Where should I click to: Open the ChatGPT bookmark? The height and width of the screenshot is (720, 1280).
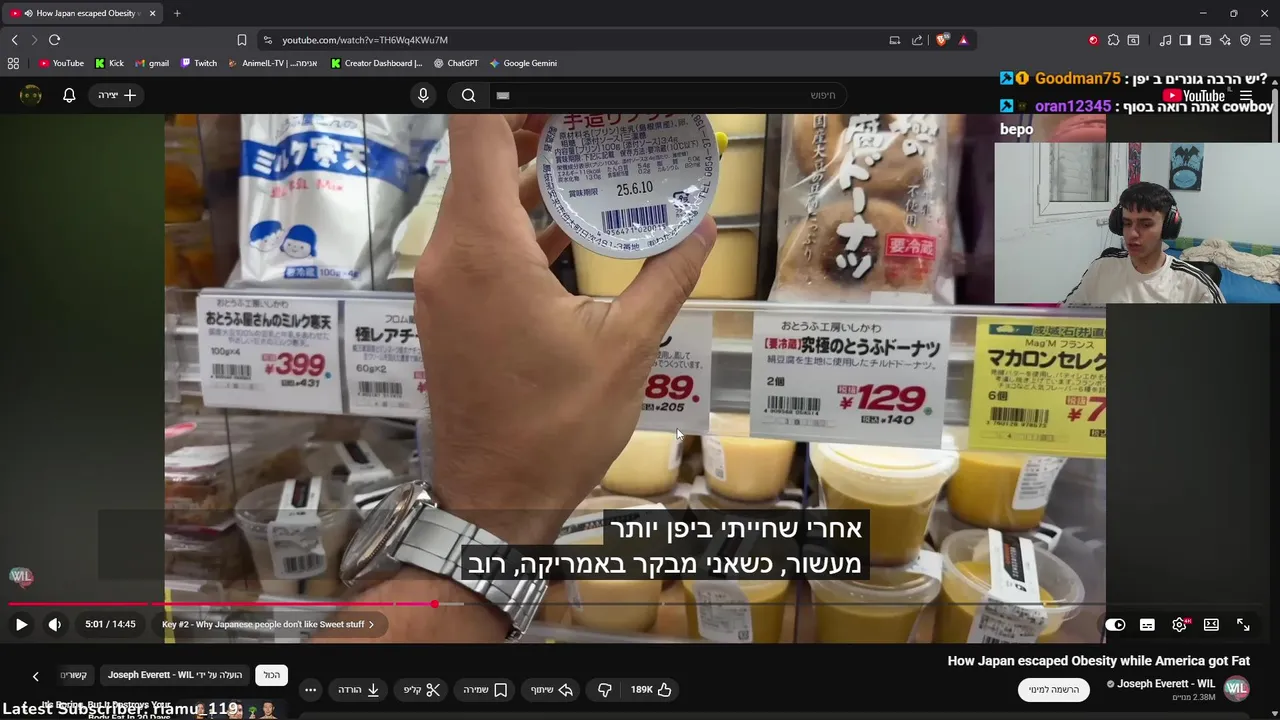[x=457, y=63]
